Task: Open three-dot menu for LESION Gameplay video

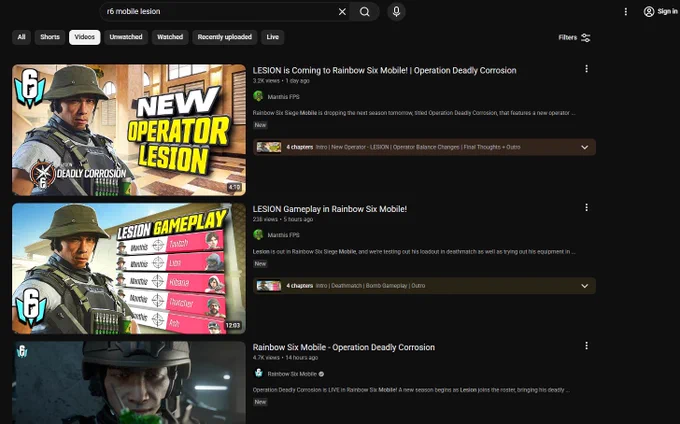Action: (x=586, y=208)
